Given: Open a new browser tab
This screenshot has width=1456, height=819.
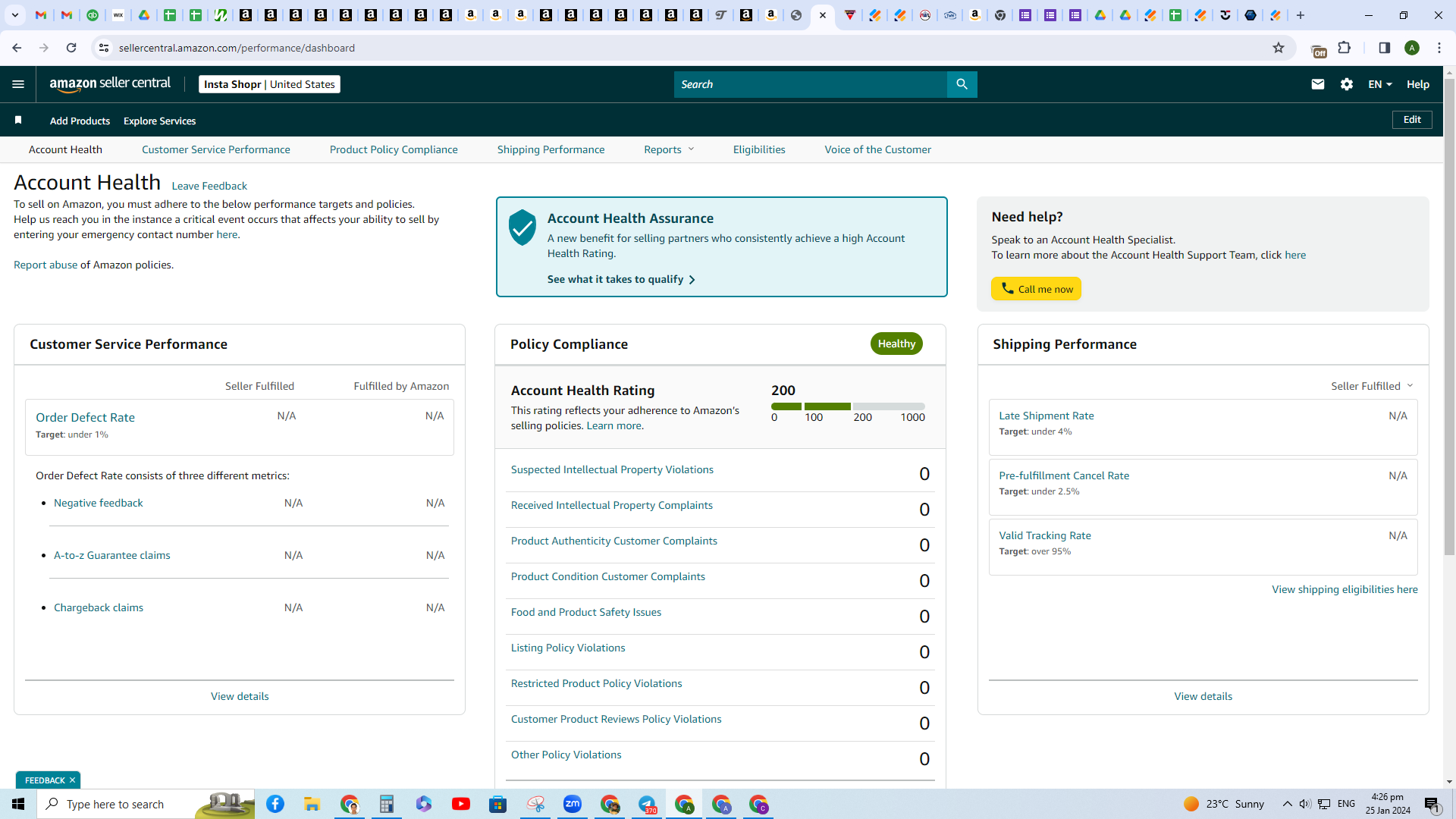Looking at the screenshot, I should [1301, 15].
